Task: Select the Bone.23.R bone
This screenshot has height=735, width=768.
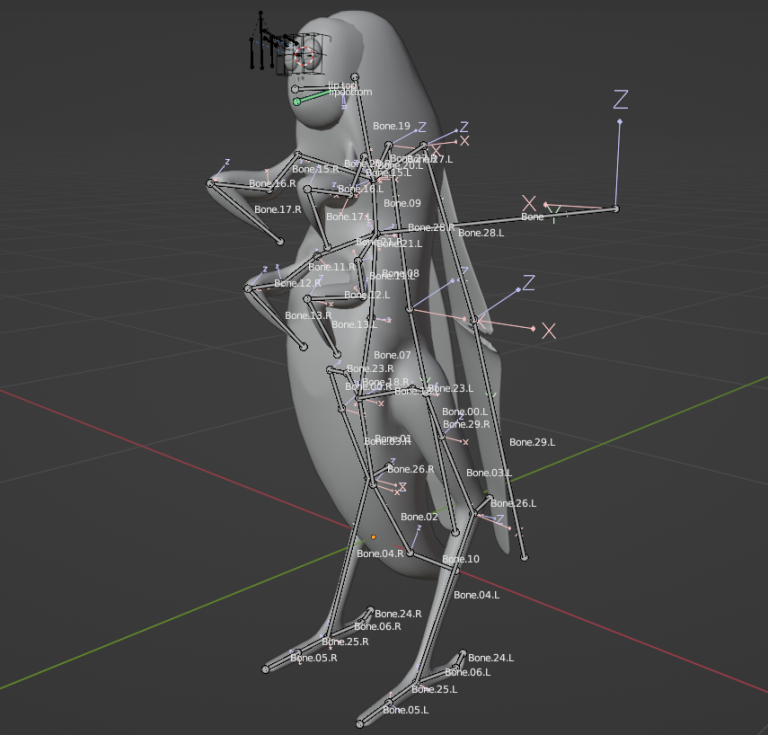Action: point(370,369)
